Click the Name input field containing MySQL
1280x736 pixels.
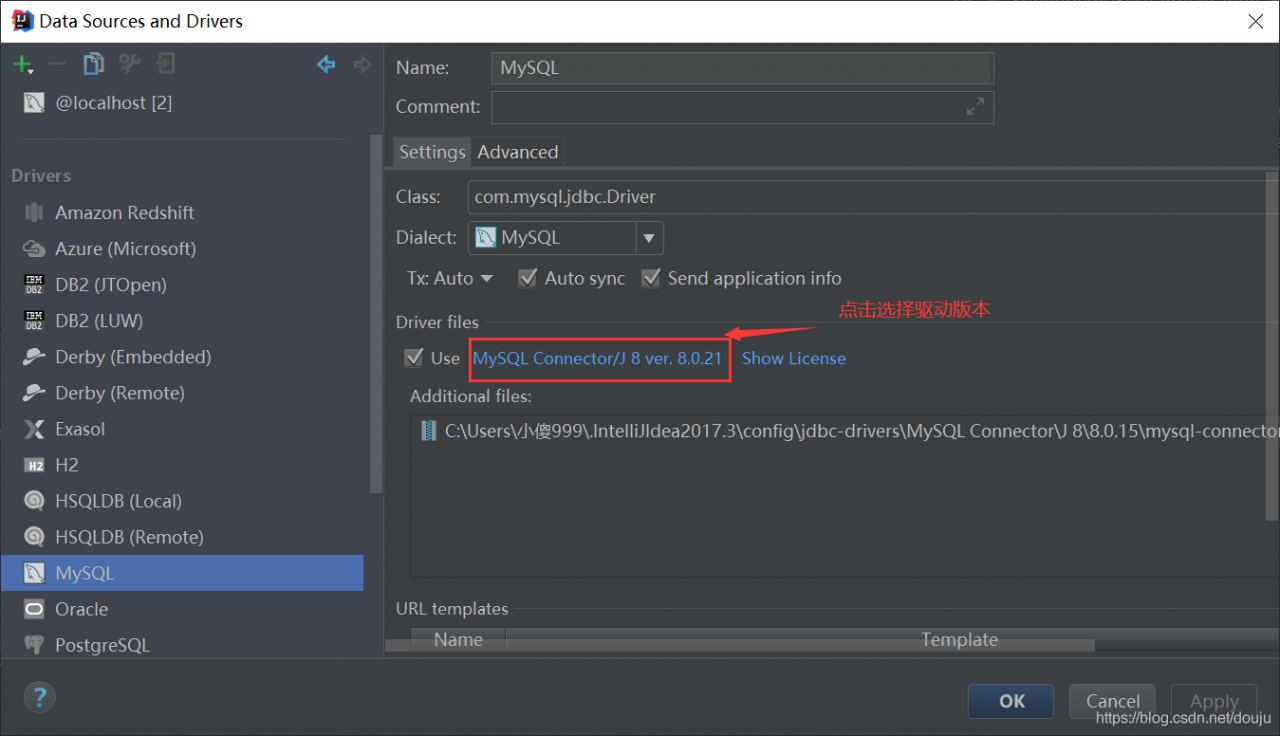tap(742, 68)
